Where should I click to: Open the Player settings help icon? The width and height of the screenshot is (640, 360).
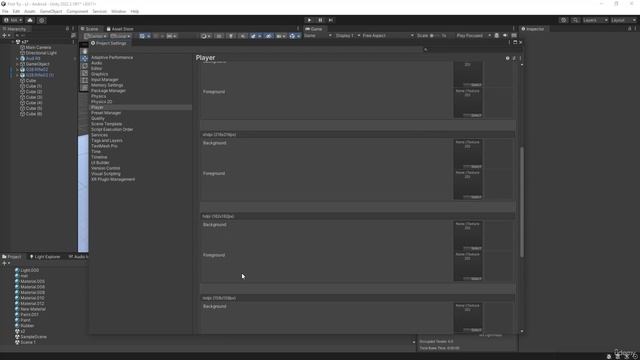(x=507, y=58)
